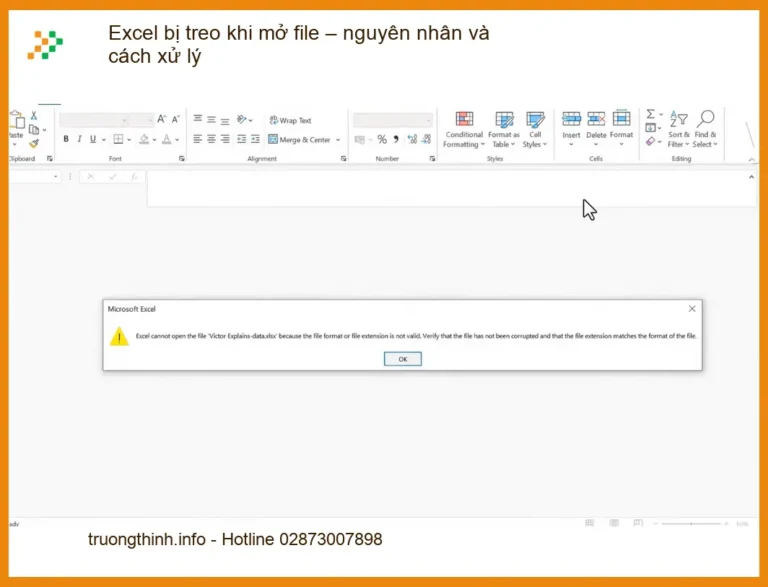This screenshot has width=768, height=587.
Task: Adjust the zoom slider in status bar
Action: point(691,524)
